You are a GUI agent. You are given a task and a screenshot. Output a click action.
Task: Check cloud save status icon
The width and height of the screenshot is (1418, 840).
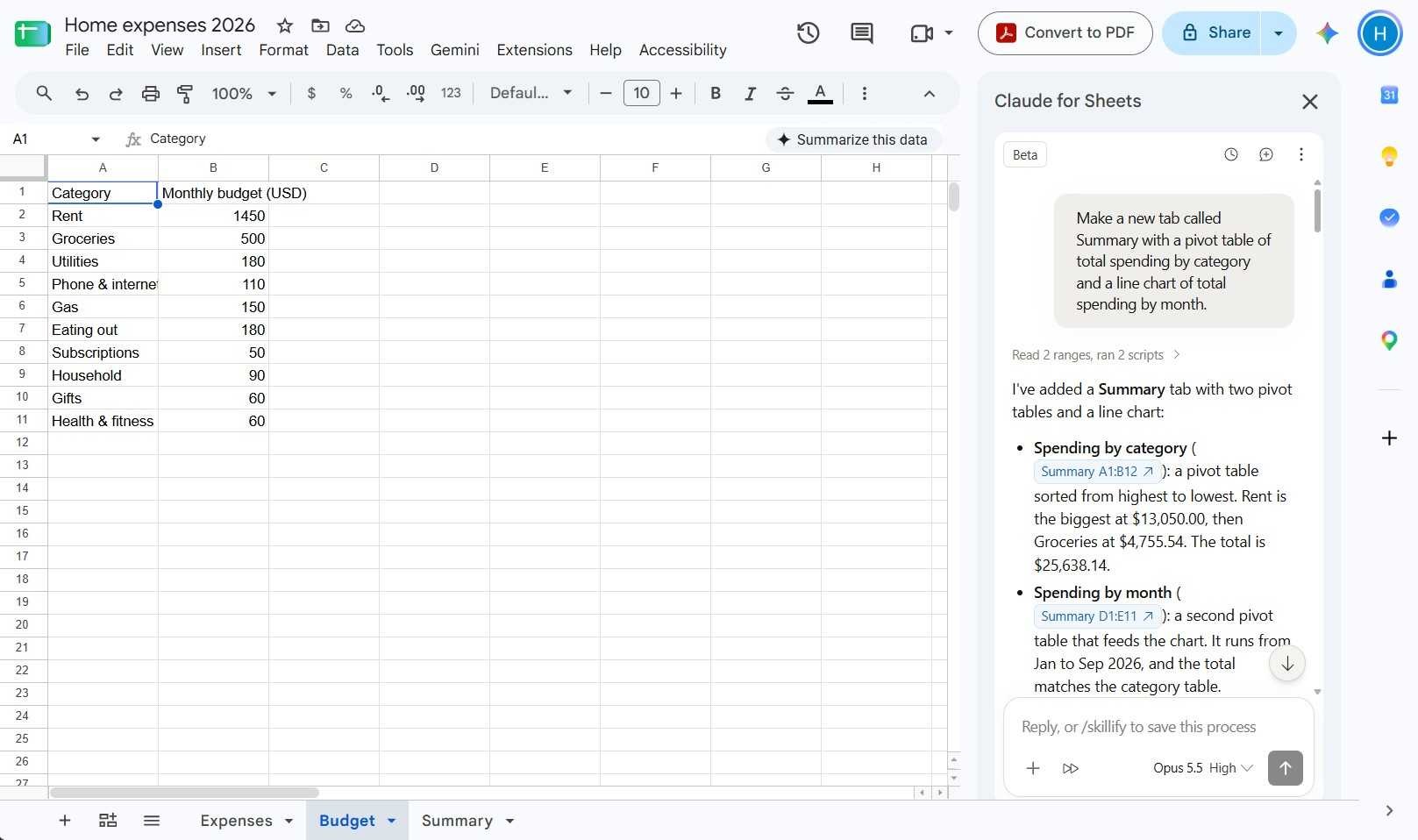[355, 25]
